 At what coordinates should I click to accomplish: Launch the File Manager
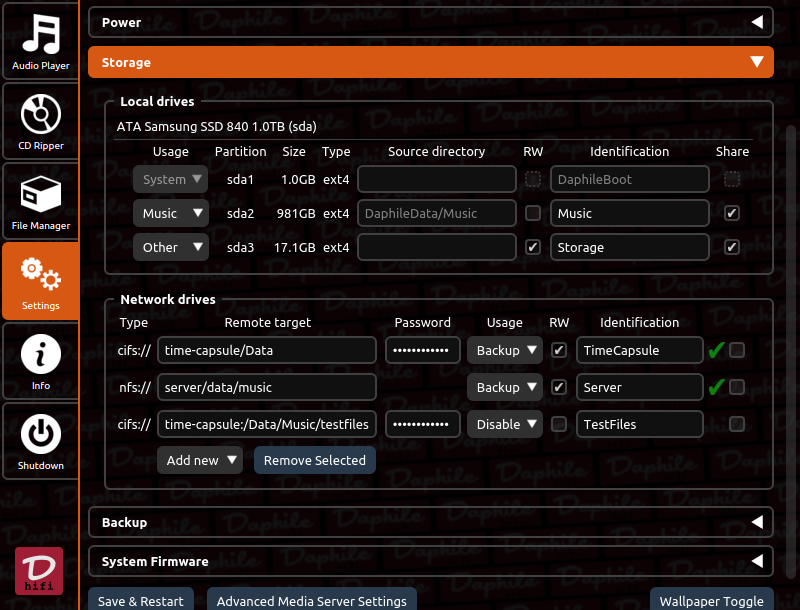[x=41, y=201]
